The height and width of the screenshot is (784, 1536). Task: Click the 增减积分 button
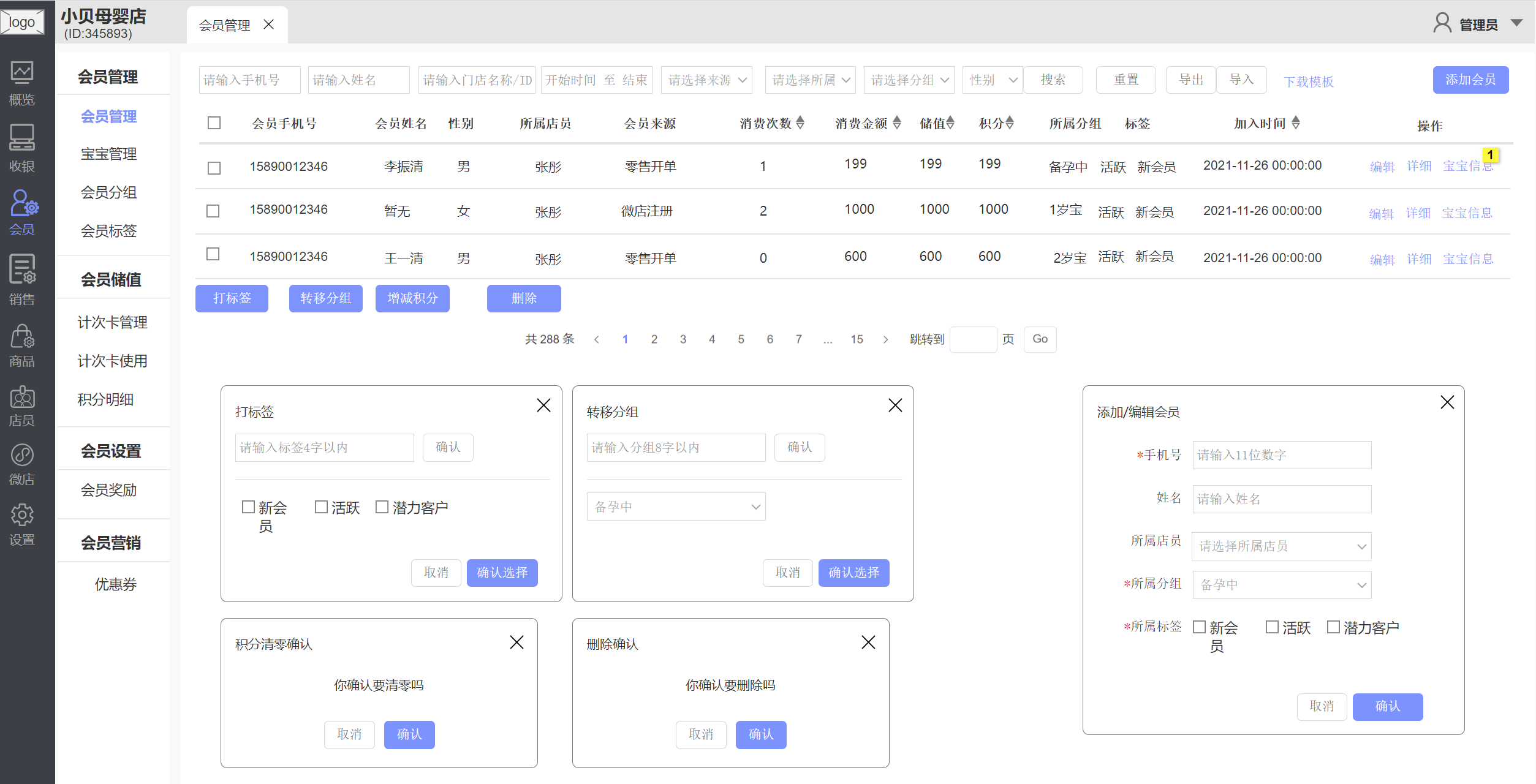click(412, 298)
